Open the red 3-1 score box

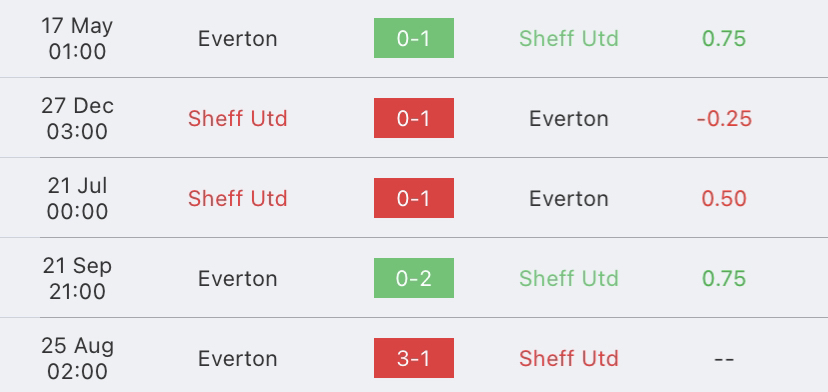click(x=413, y=358)
